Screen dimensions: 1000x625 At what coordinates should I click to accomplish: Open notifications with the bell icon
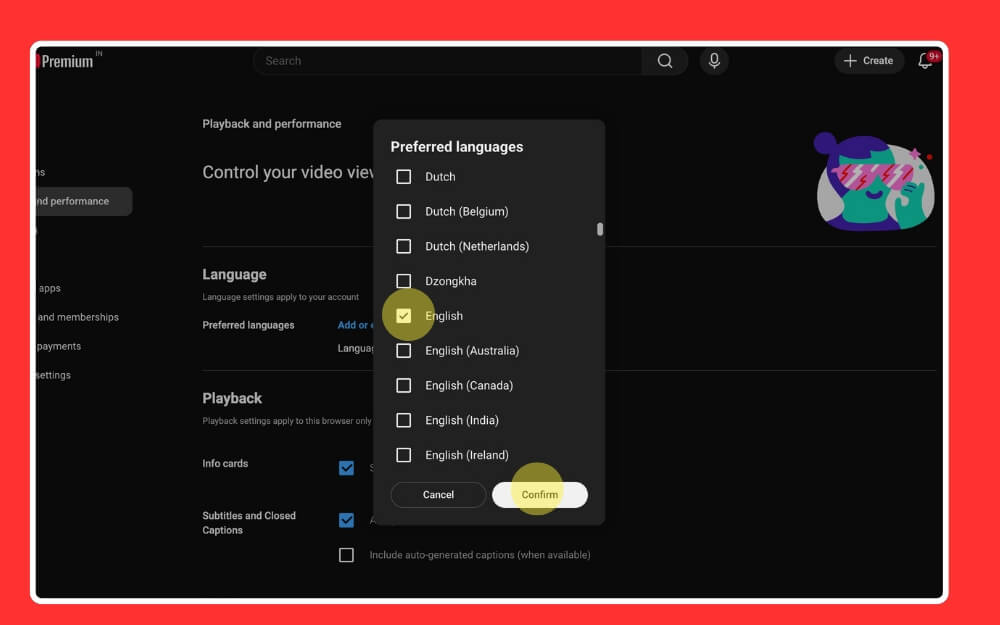coord(924,61)
